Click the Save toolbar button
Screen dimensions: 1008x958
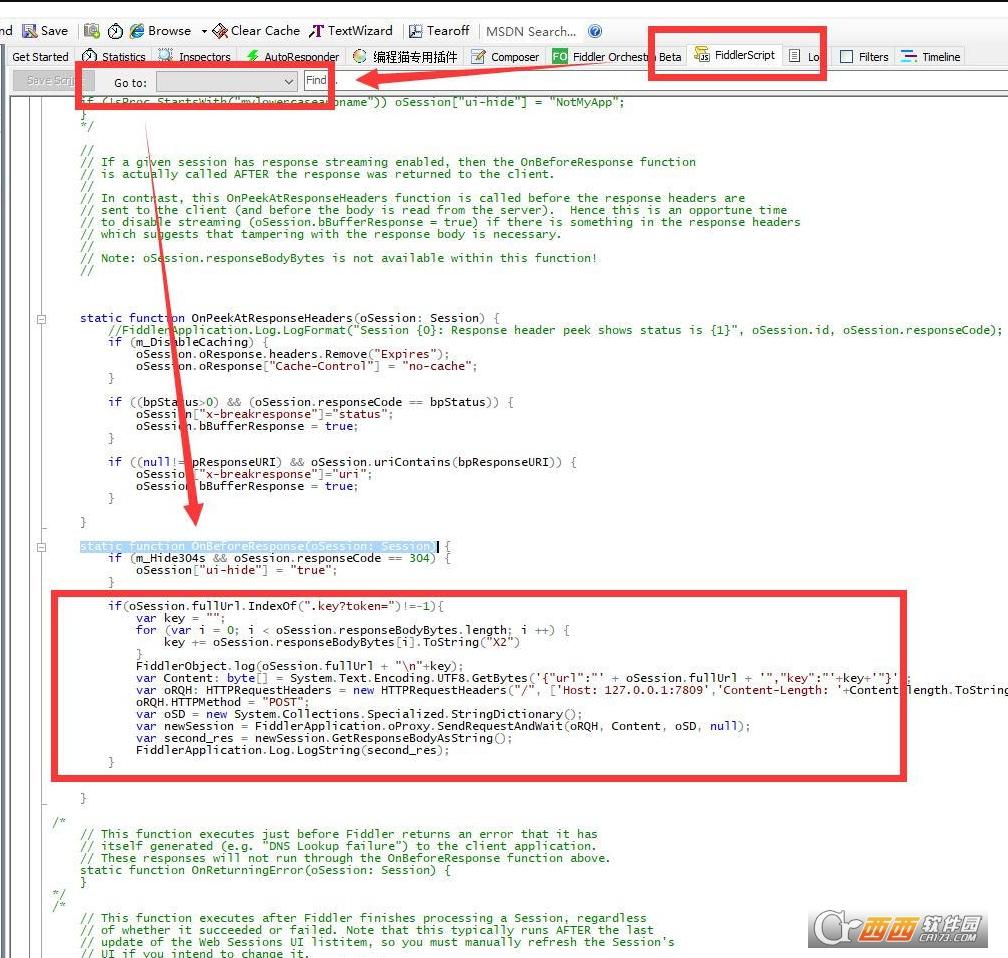[45, 31]
